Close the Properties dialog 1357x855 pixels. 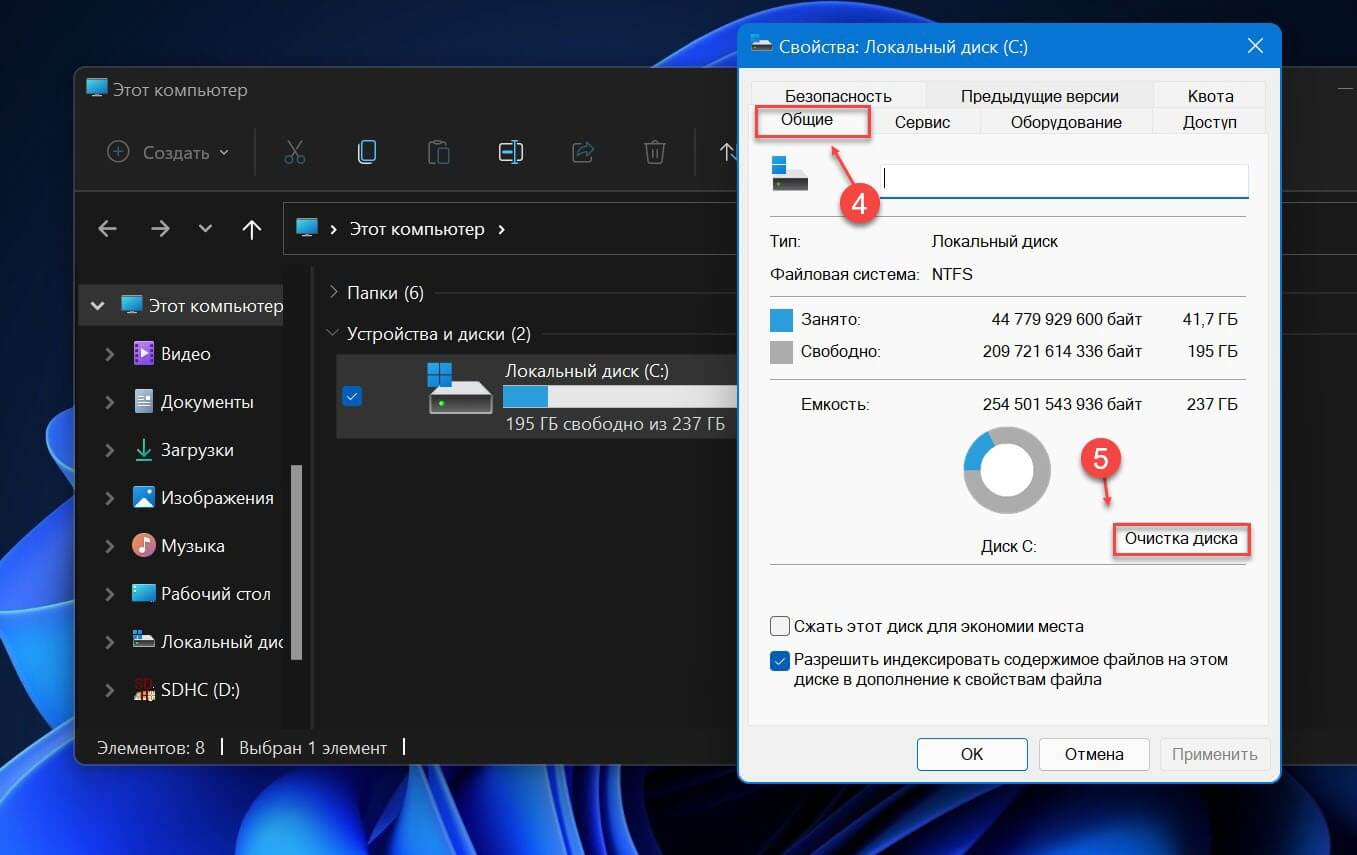1255,46
